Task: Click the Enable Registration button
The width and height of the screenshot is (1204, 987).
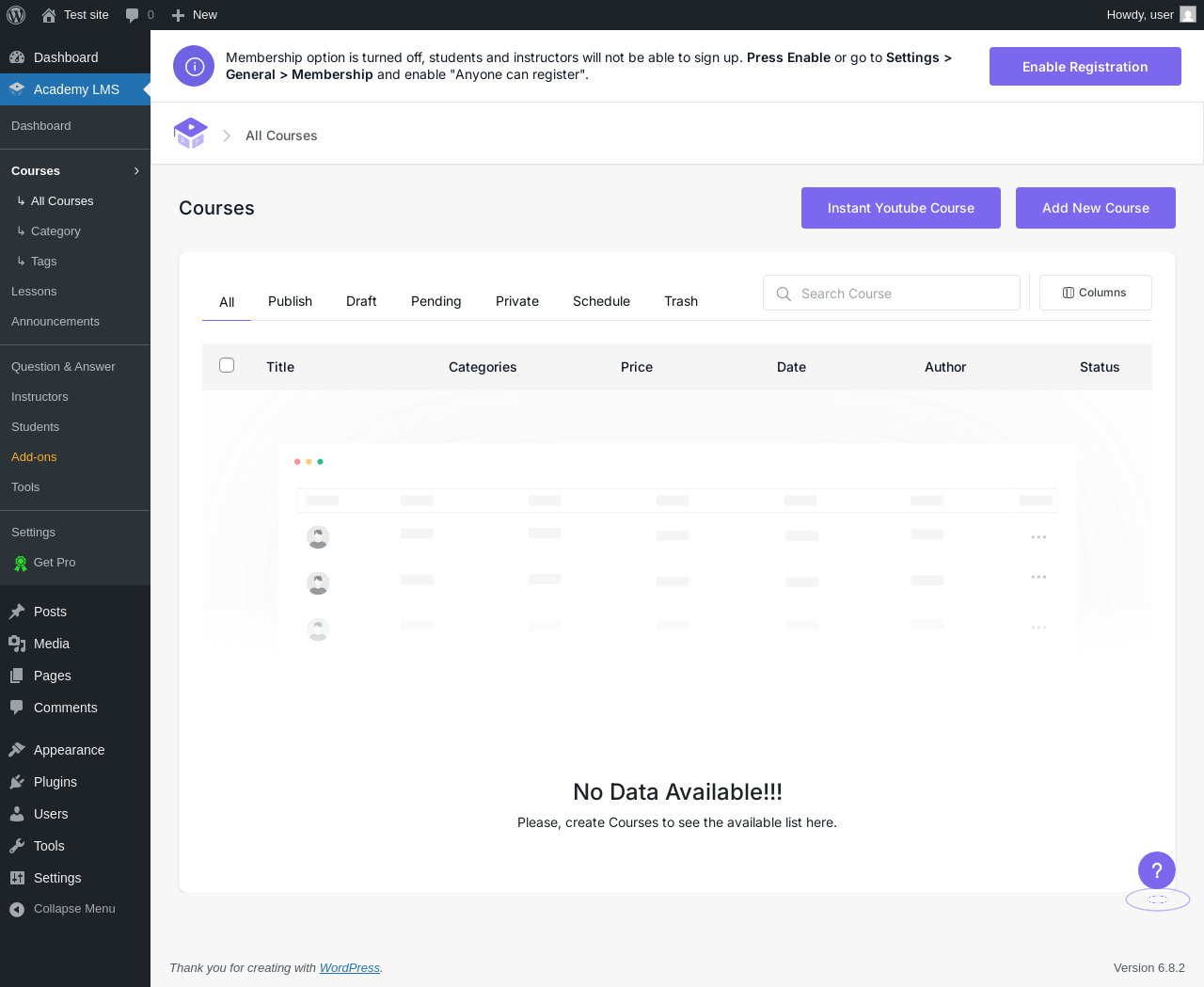Action: 1085,67
